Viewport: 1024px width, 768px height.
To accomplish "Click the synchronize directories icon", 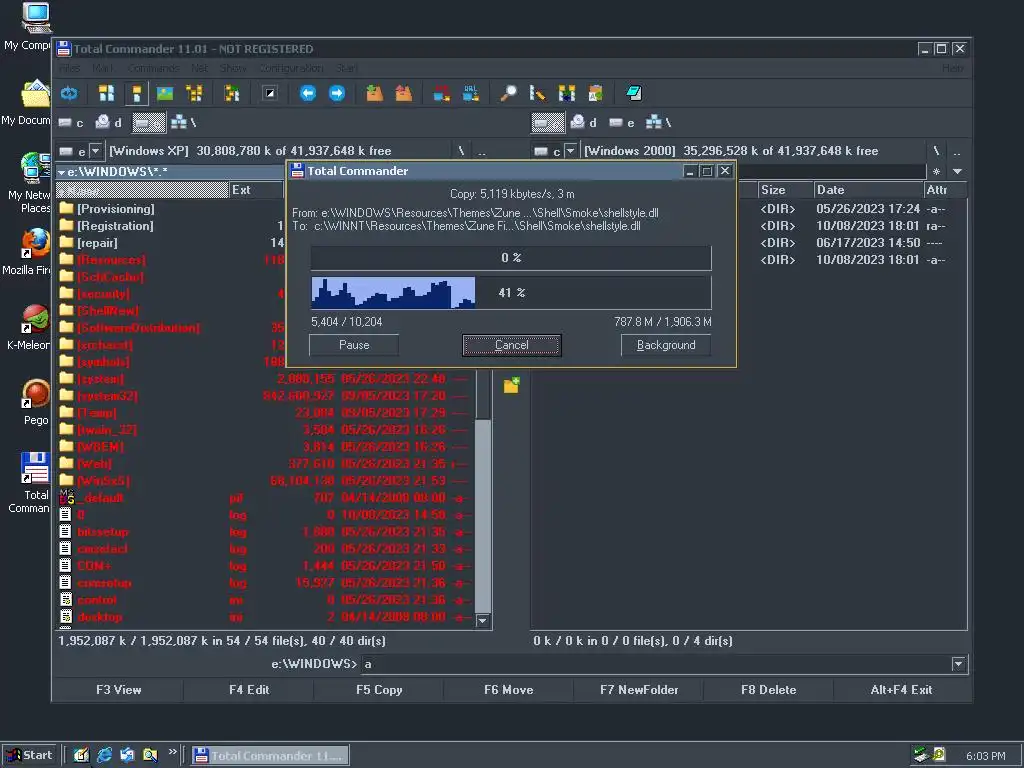I will (x=567, y=93).
